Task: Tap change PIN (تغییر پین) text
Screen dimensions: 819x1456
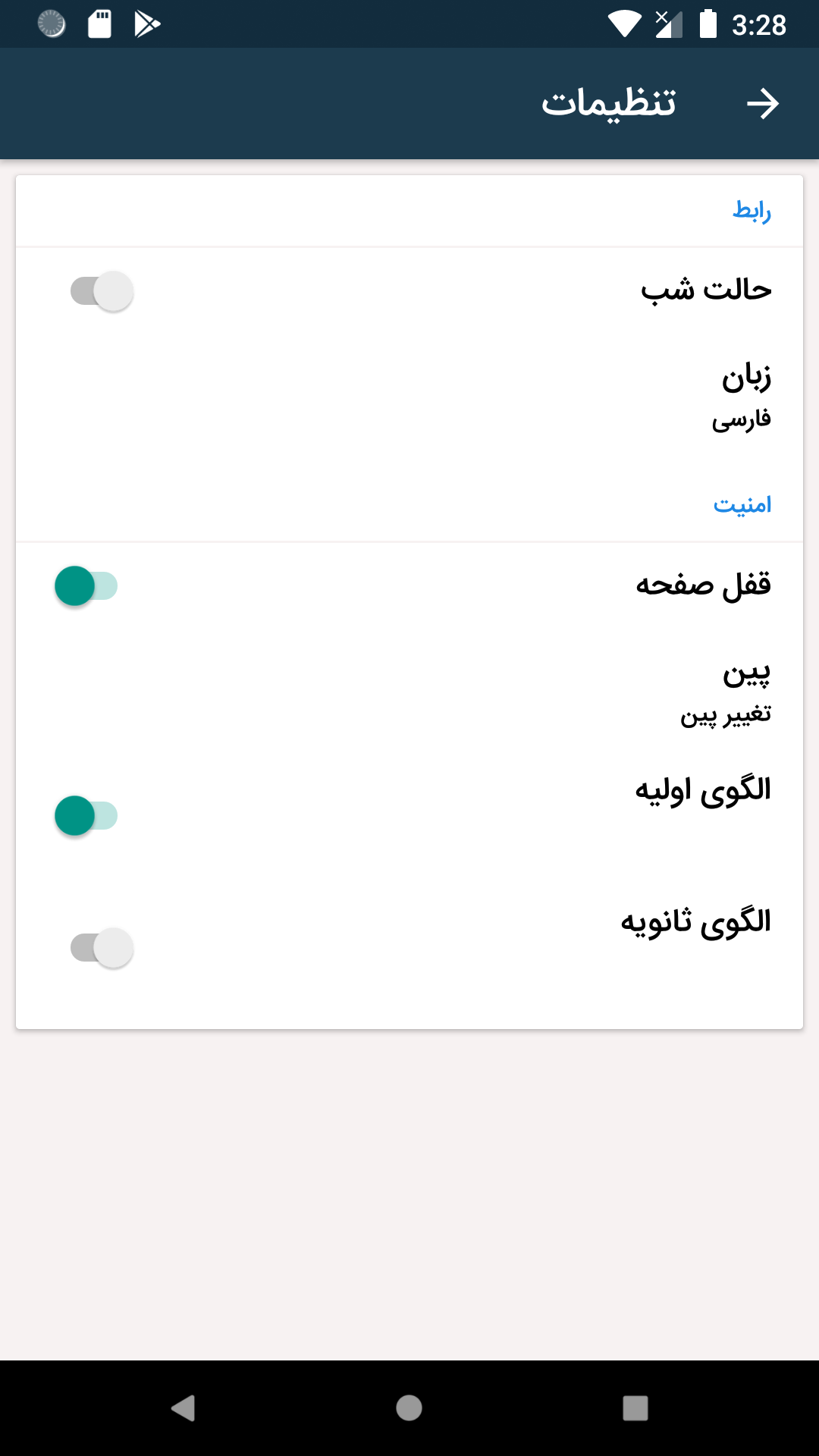Action: click(726, 715)
